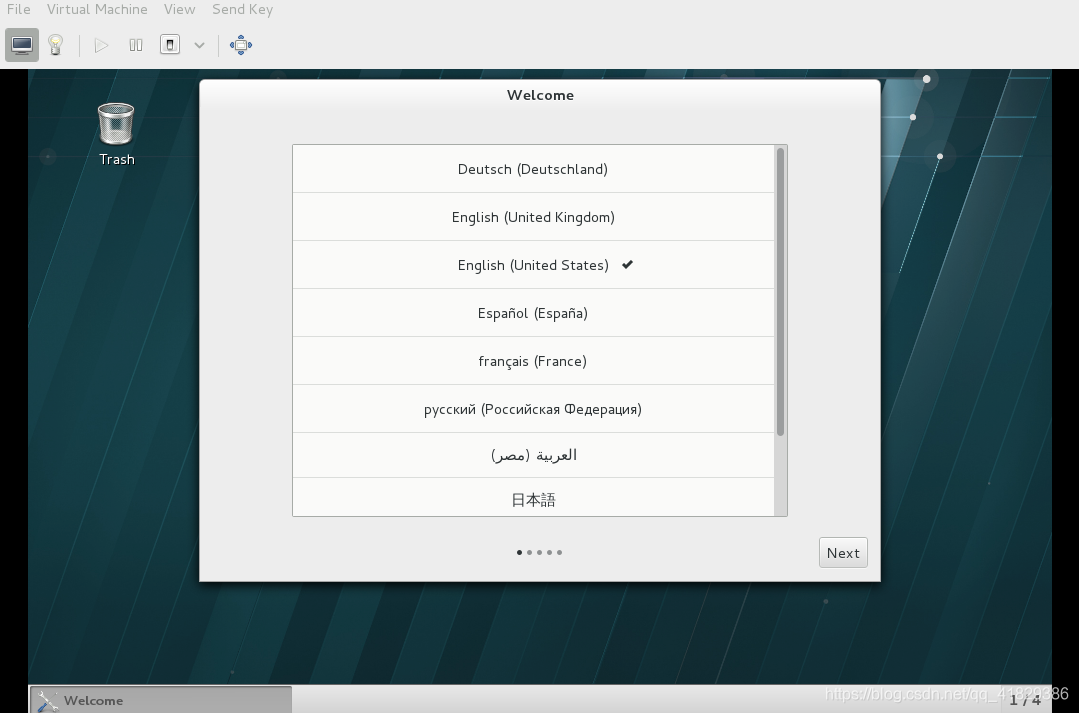The image size is (1079, 713).
Task: Open the Send Key menu
Action: pyautogui.click(x=242, y=10)
